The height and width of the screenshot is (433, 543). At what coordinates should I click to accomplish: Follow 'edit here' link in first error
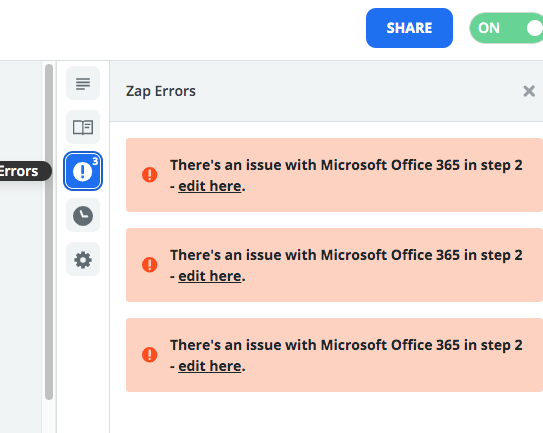(210, 186)
